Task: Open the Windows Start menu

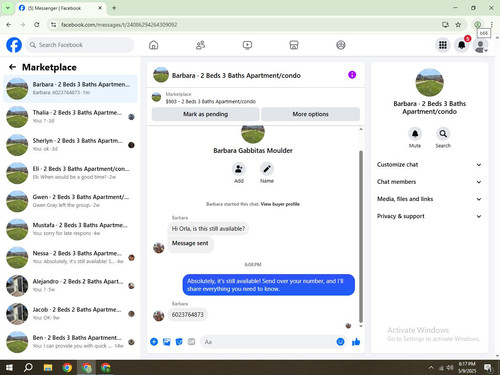Action: [x=9, y=367]
